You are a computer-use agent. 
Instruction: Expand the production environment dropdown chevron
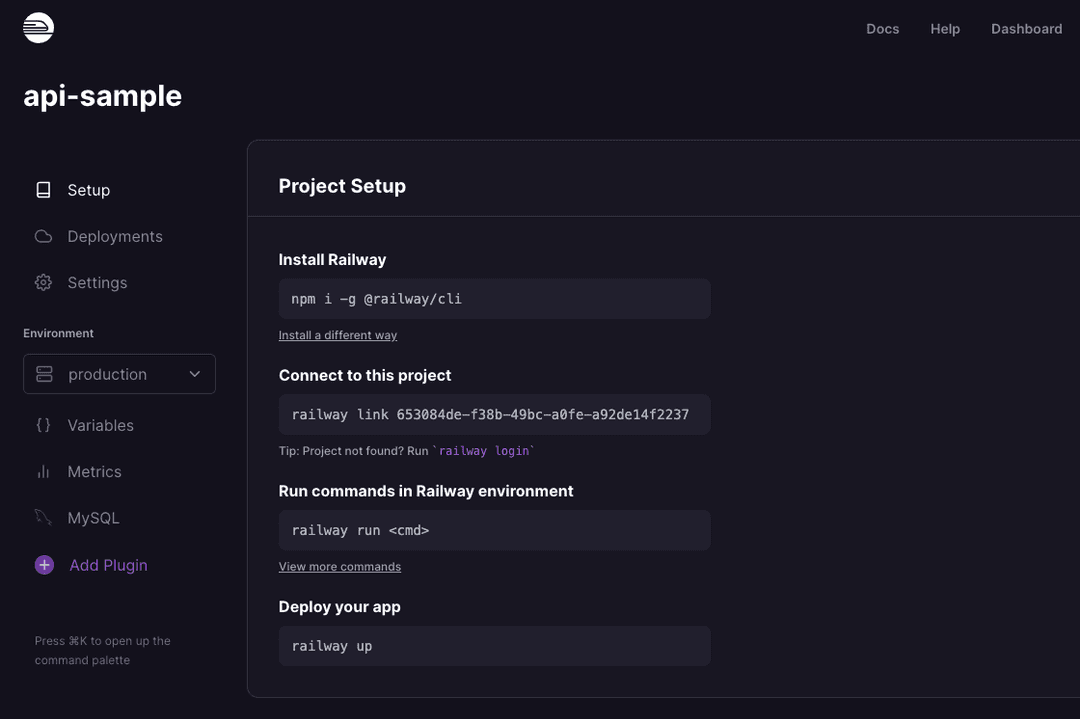click(x=195, y=374)
